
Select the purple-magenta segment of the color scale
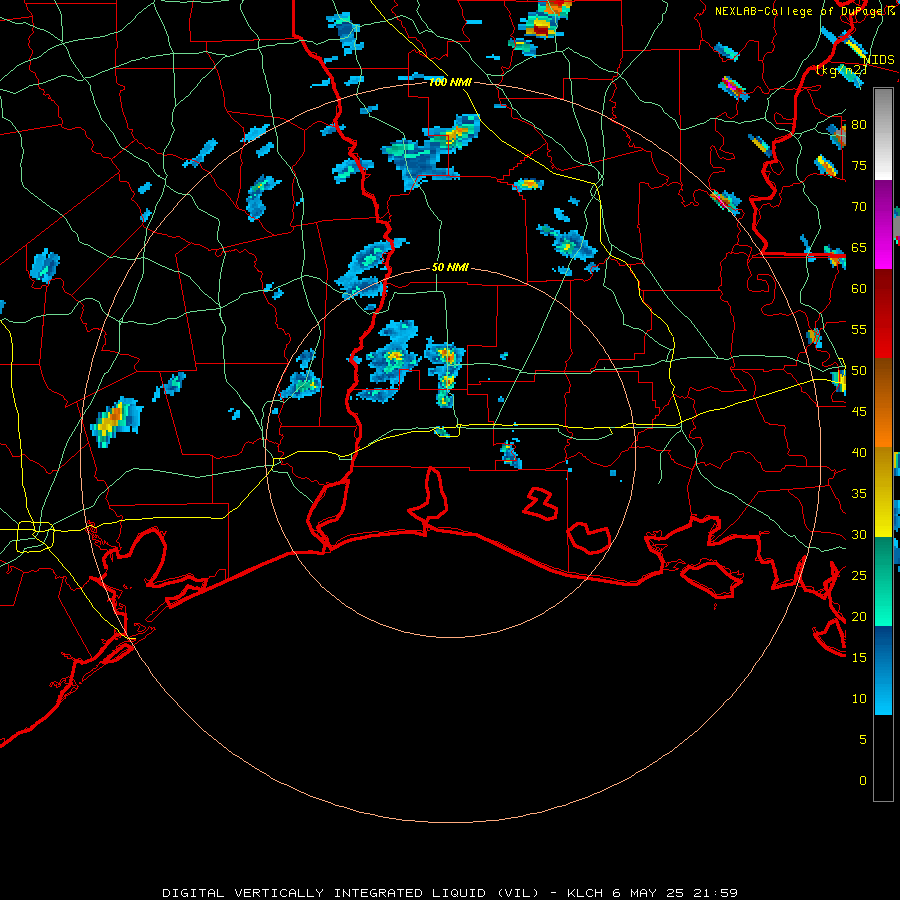(883, 225)
